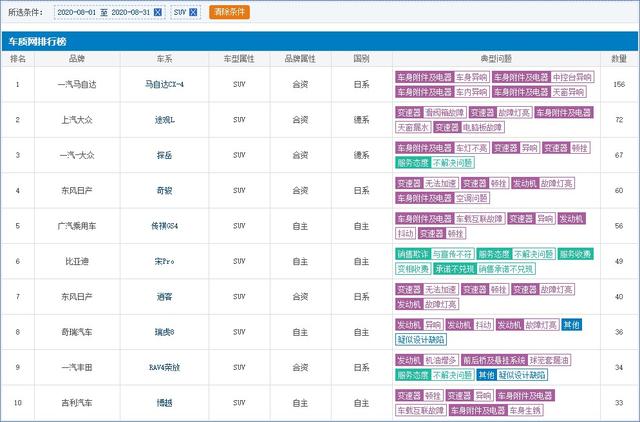Select complaint count 72
Viewport: 640px width, 422px height.
tap(619, 120)
